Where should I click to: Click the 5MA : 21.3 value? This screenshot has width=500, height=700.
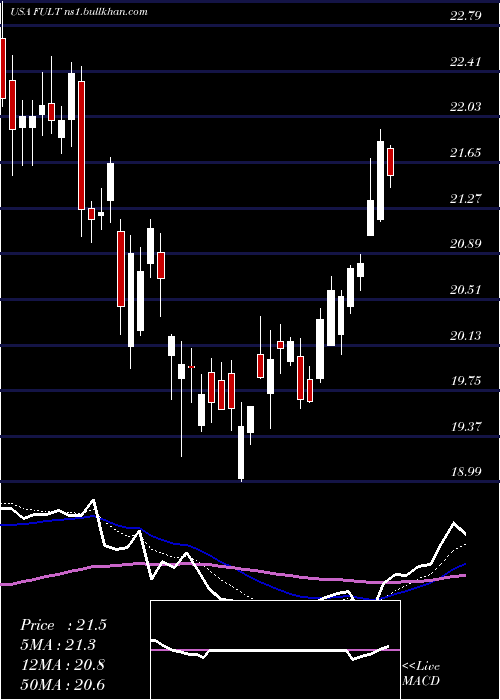click(x=58, y=645)
